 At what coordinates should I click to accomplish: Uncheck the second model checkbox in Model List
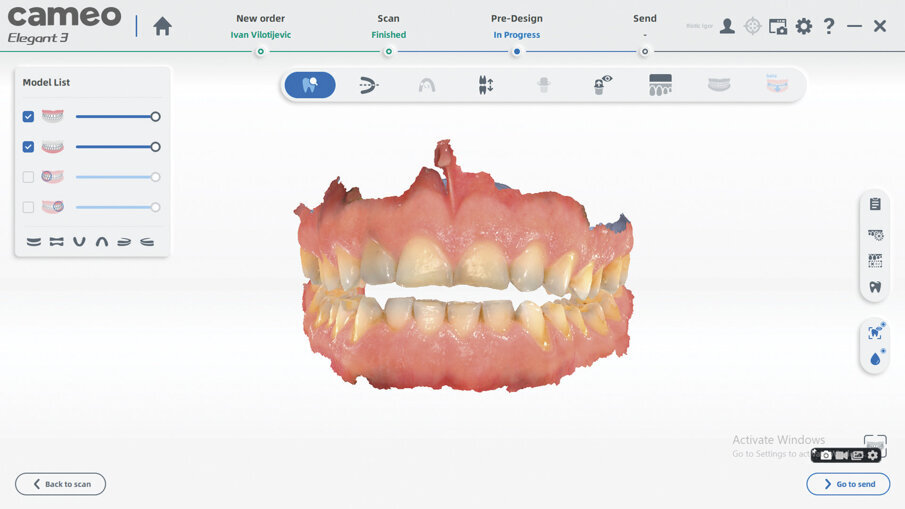pos(28,147)
